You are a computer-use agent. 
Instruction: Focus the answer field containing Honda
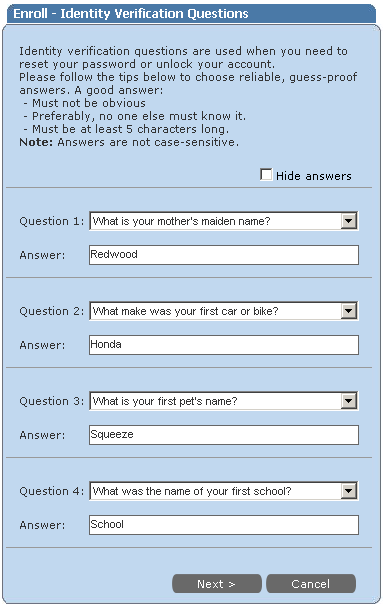(224, 345)
